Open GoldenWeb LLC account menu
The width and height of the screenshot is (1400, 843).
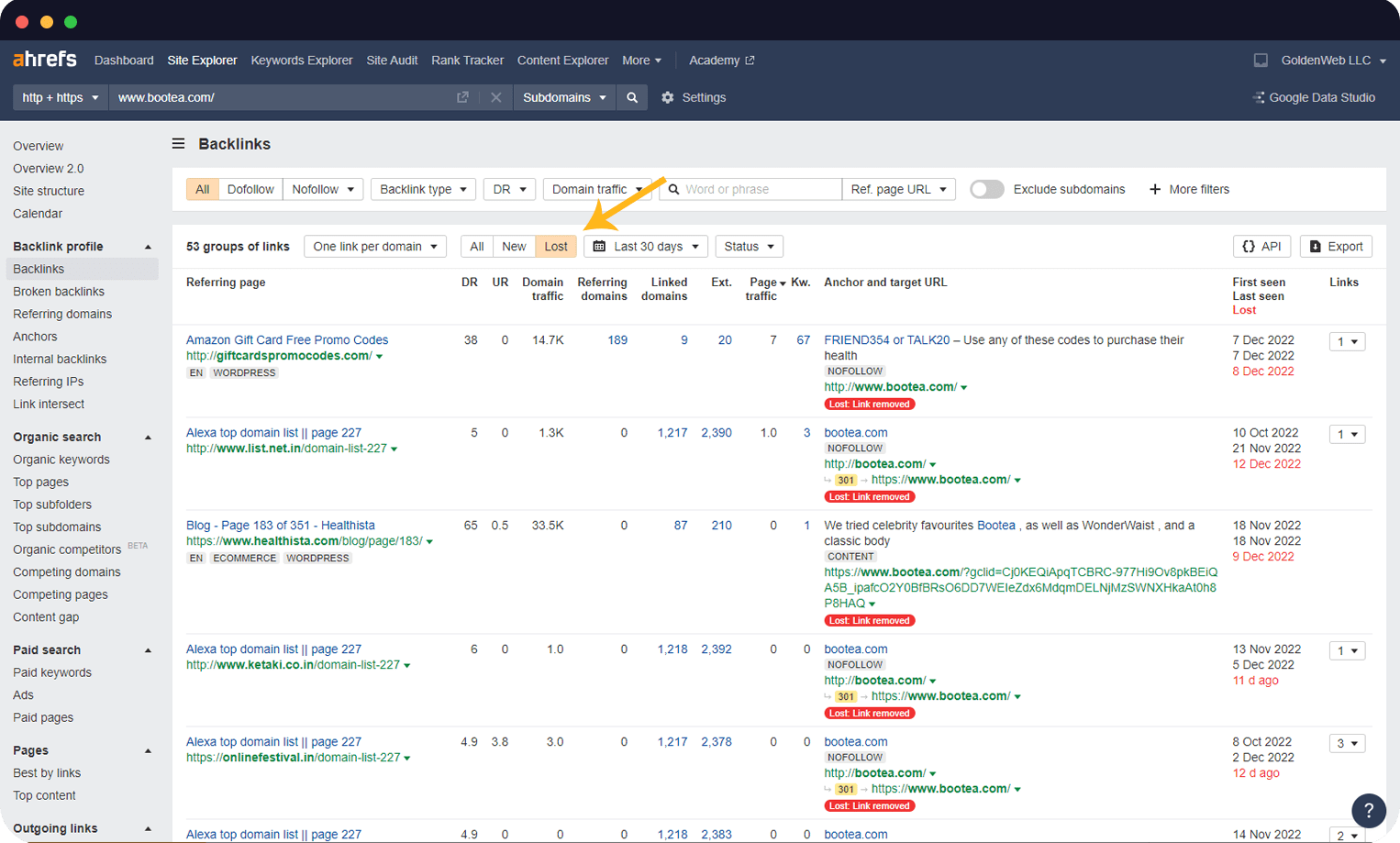click(x=1333, y=61)
